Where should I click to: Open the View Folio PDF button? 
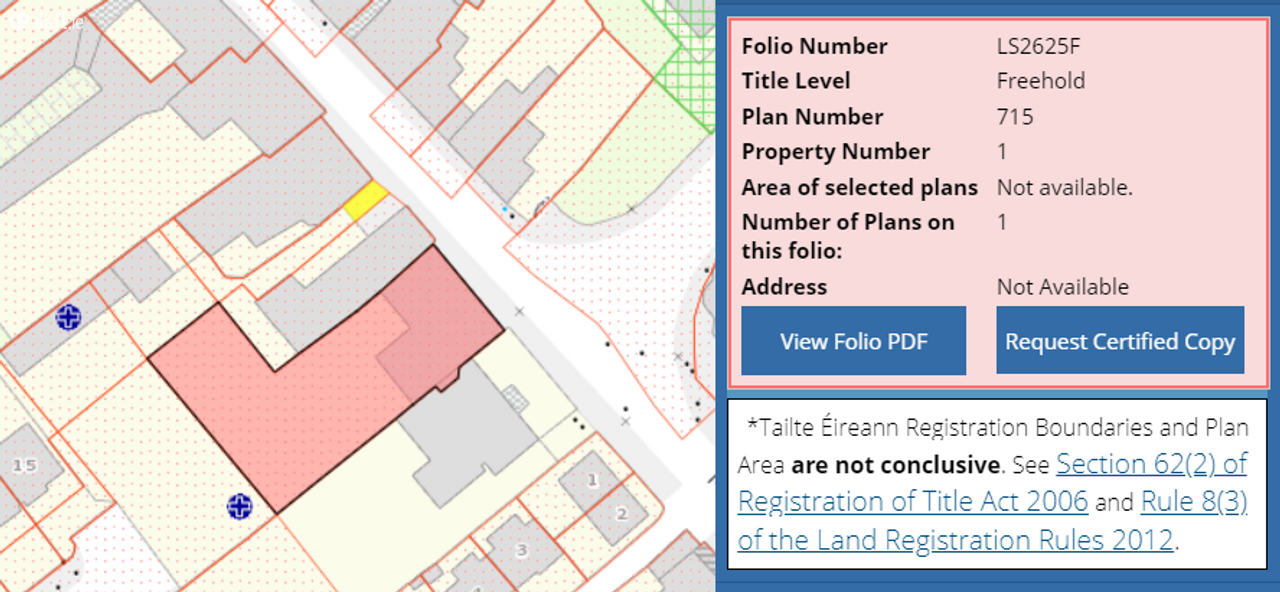[854, 341]
